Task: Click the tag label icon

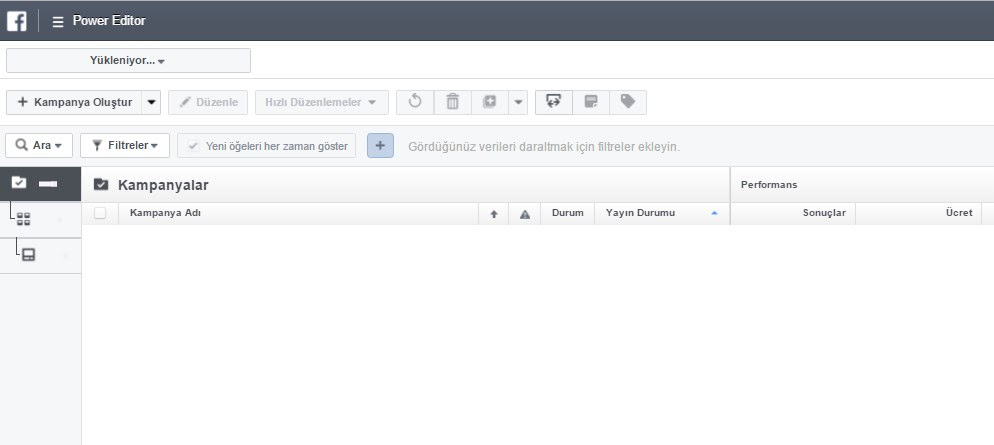Action: tap(628, 102)
